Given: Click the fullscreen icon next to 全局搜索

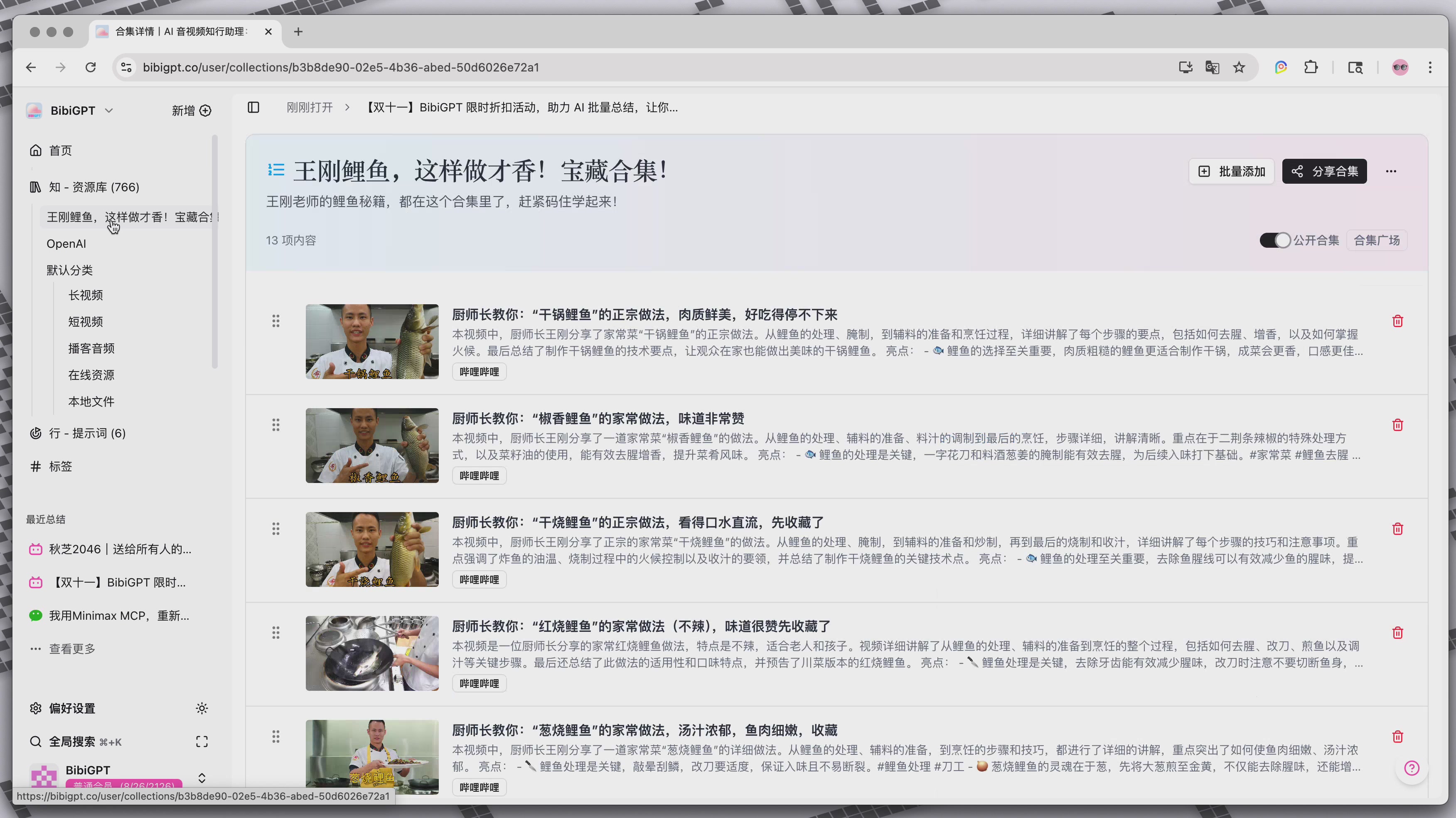Looking at the screenshot, I should coord(202,741).
